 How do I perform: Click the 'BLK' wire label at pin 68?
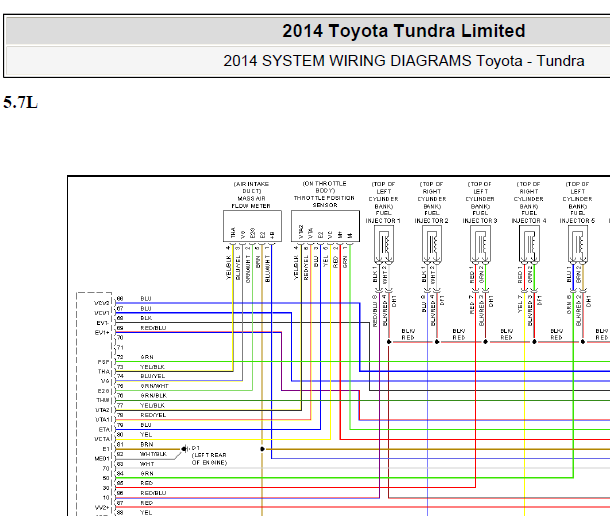[x=146, y=318]
